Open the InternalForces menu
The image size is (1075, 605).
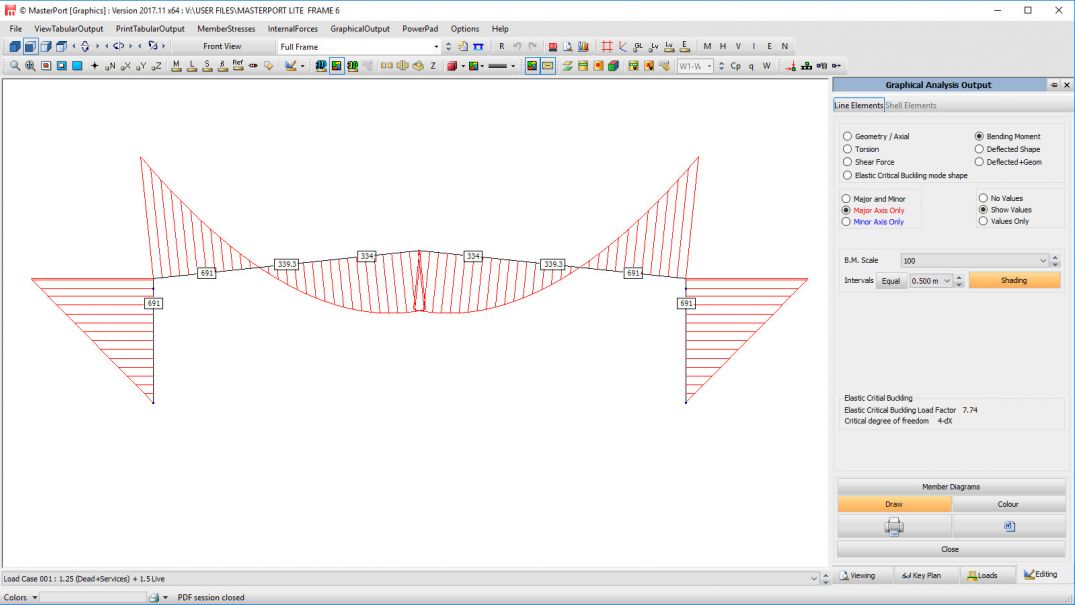(292, 29)
